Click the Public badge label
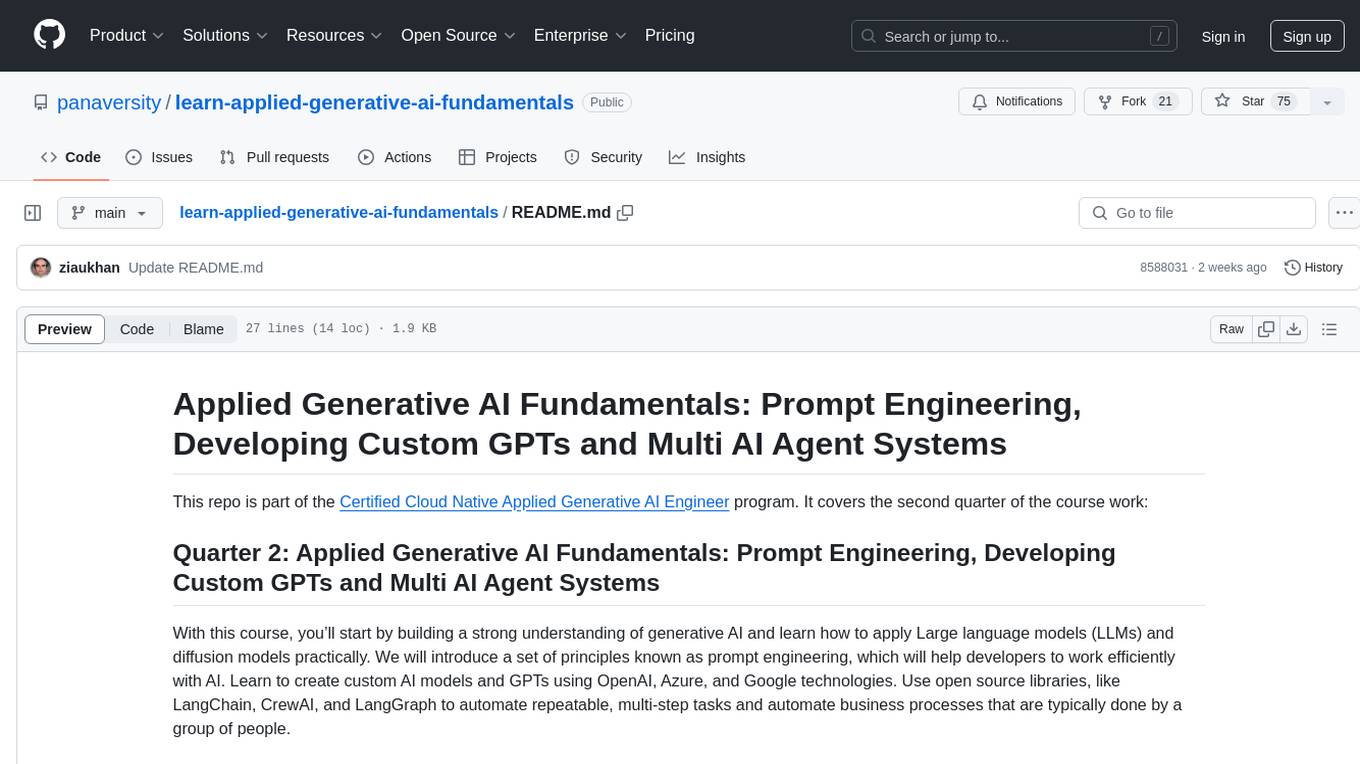The width and height of the screenshot is (1360, 764). pos(607,102)
